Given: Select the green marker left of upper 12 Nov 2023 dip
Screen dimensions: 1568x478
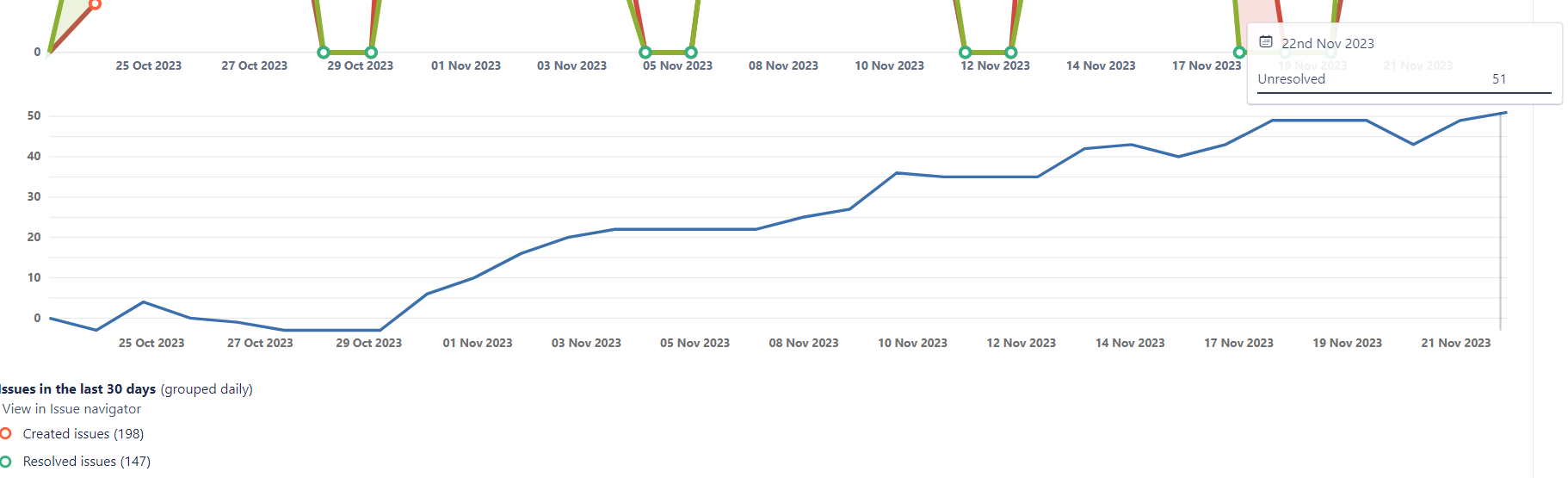Looking at the screenshot, I should [x=966, y=53].
